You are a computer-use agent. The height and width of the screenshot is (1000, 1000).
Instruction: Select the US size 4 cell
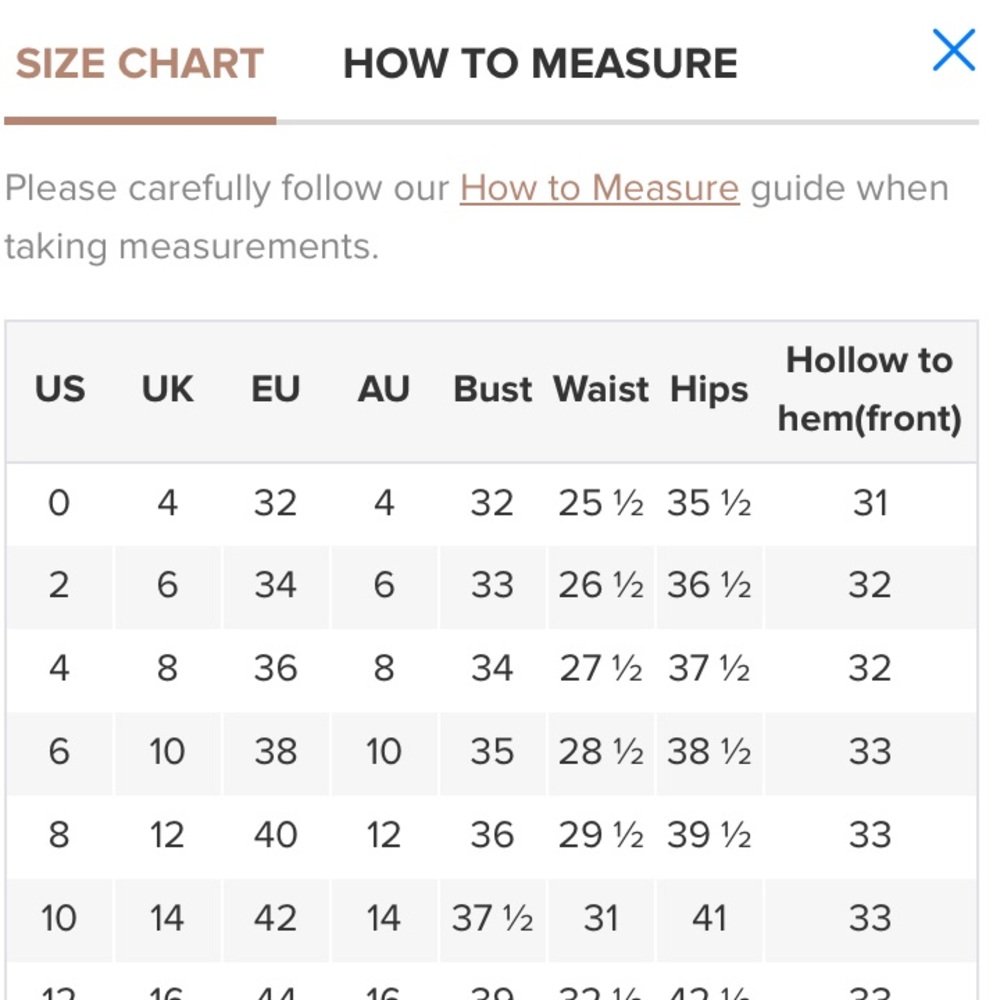[x=59, y=669]
